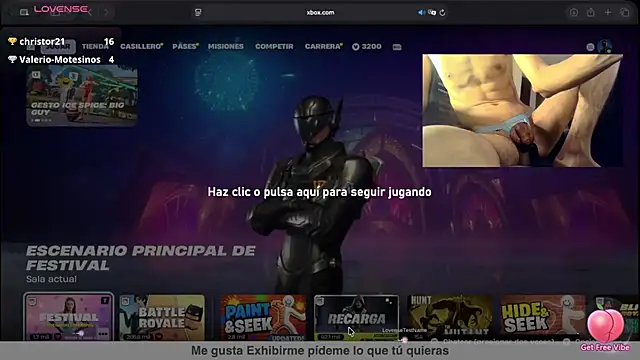Click the xbox.com address bar
The image size is (640, 360).
pyautogui.click(x=320, y=13)
